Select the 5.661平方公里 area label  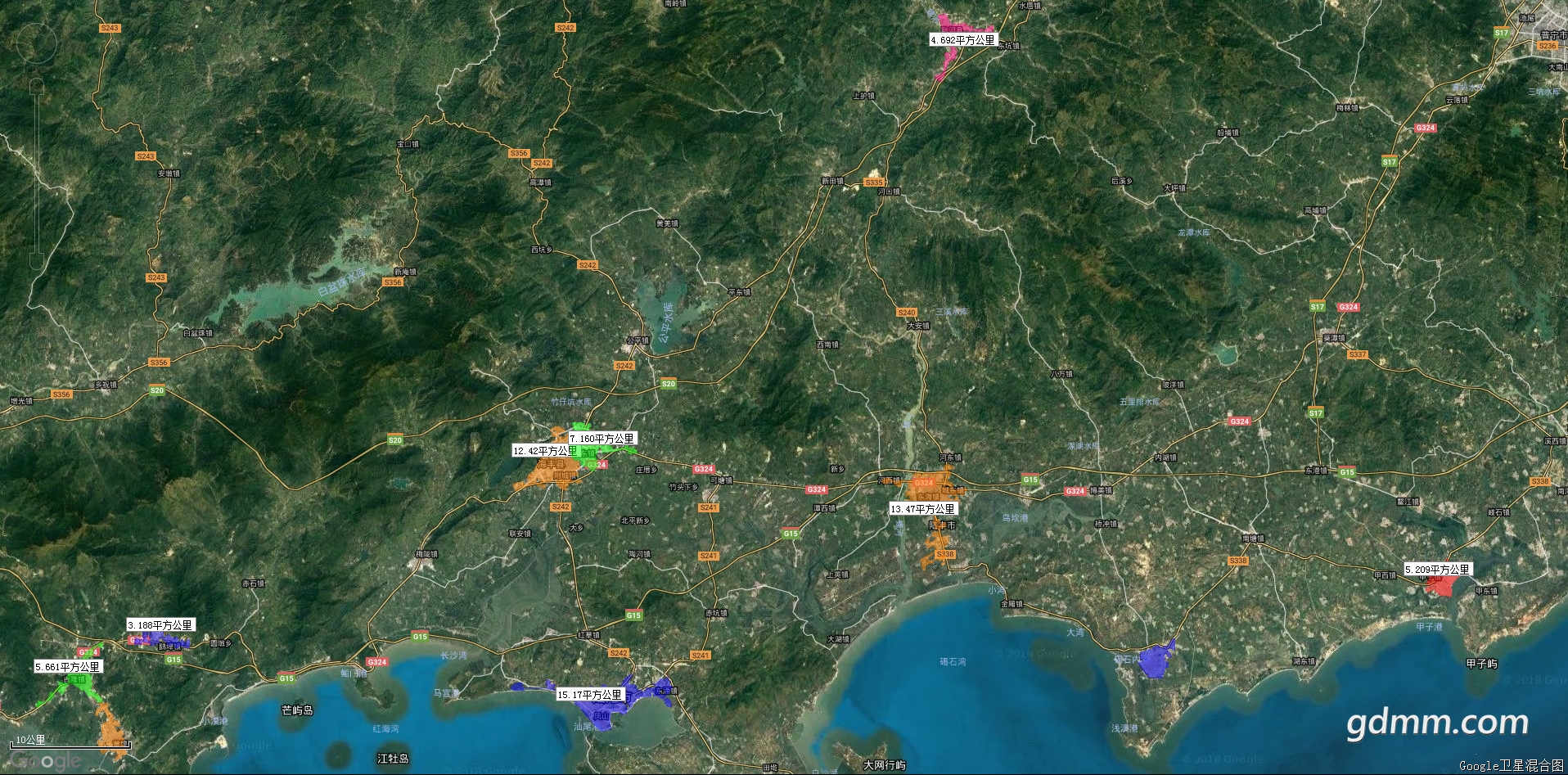[67, 667]
